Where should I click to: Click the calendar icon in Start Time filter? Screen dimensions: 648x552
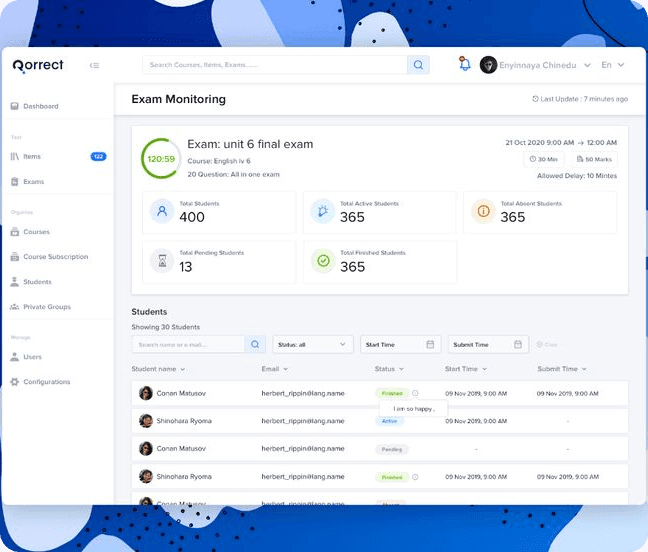430,344
